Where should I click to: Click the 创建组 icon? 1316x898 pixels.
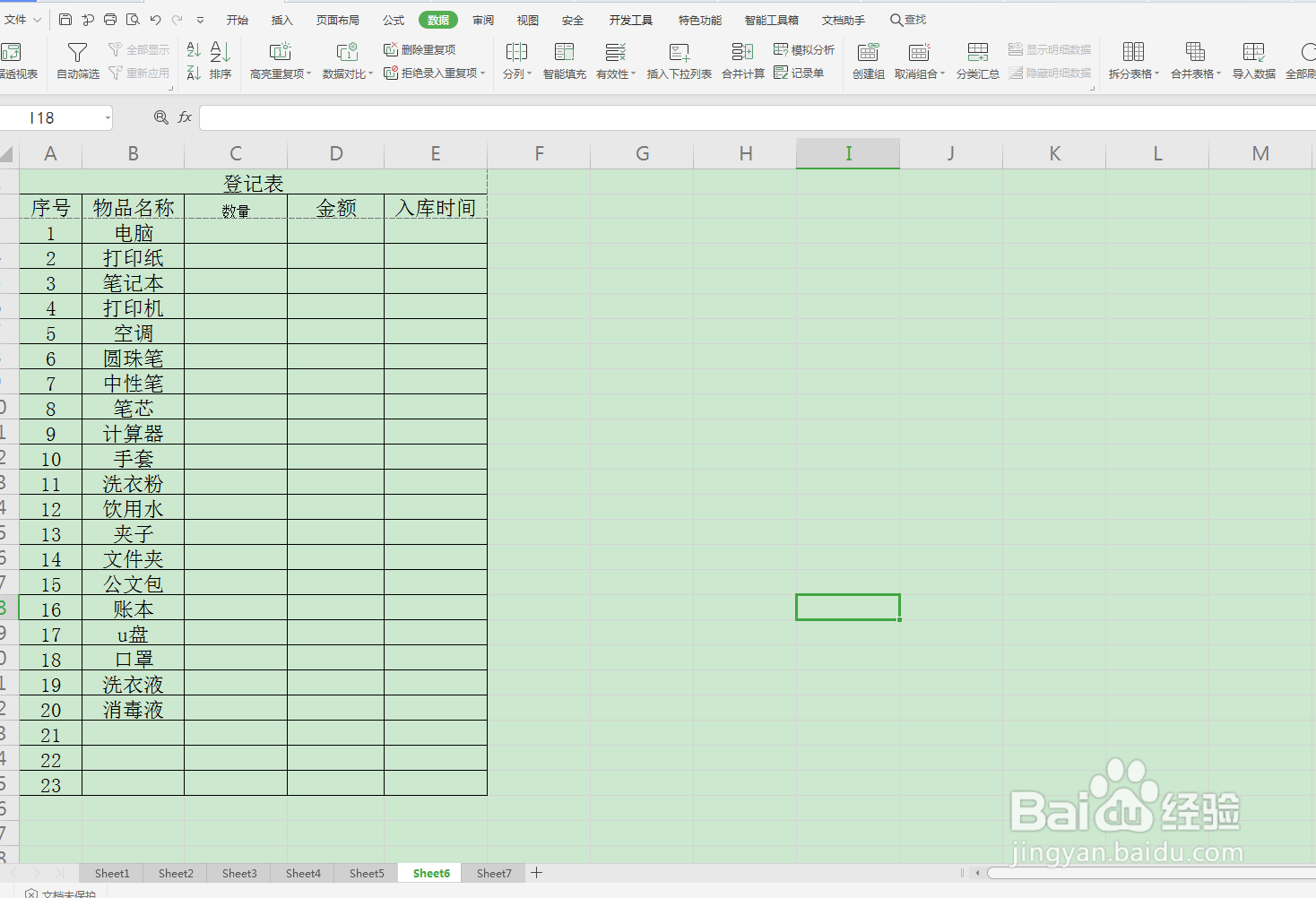point(867,61)
